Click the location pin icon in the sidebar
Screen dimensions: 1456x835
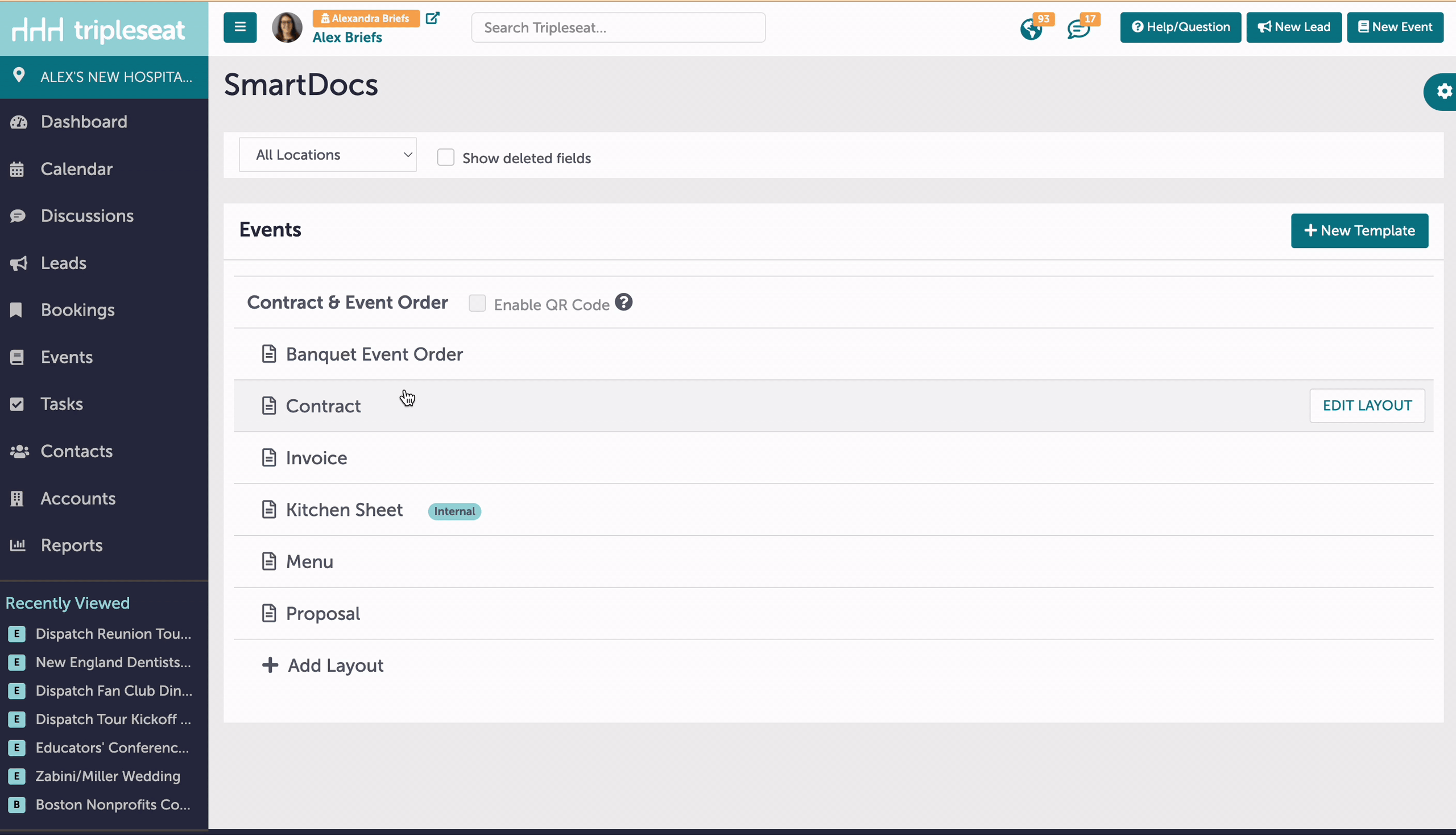(18, 75)
